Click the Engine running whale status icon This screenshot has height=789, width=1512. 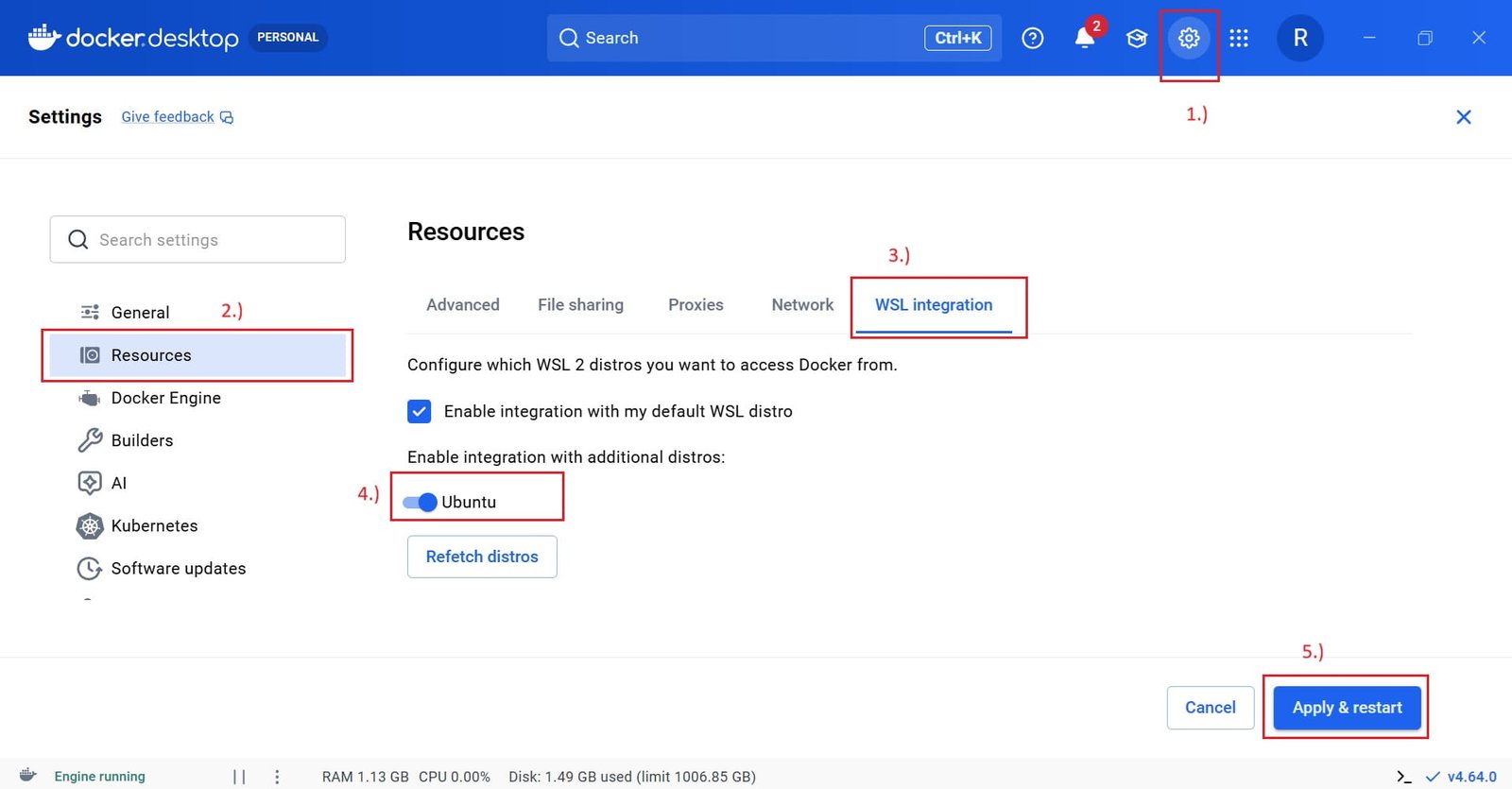click(28, 776)
